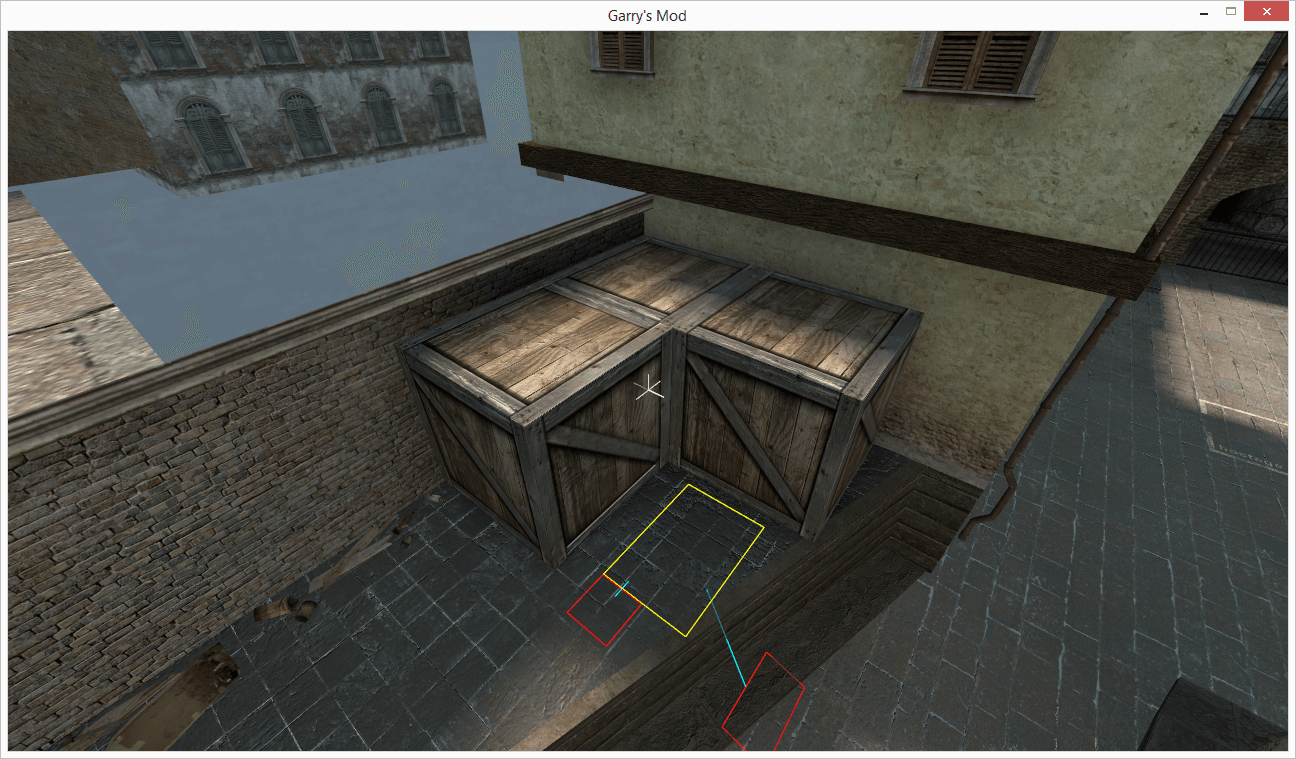Click the large red rectangle on the ledge
This screenshot has height=759, width=1296.
(764, 702)
